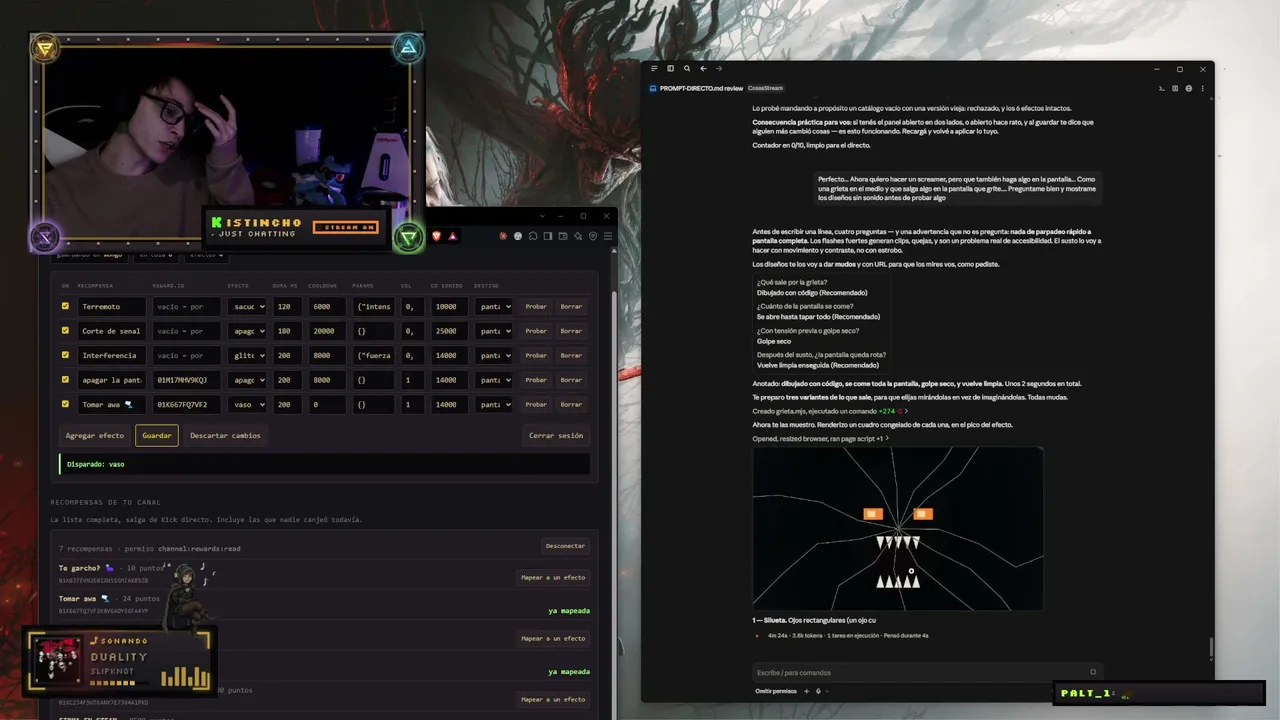Open the hamburger menu in the PROMPT-DIRECTO window

pyautogui.click(x=654, y=69)
